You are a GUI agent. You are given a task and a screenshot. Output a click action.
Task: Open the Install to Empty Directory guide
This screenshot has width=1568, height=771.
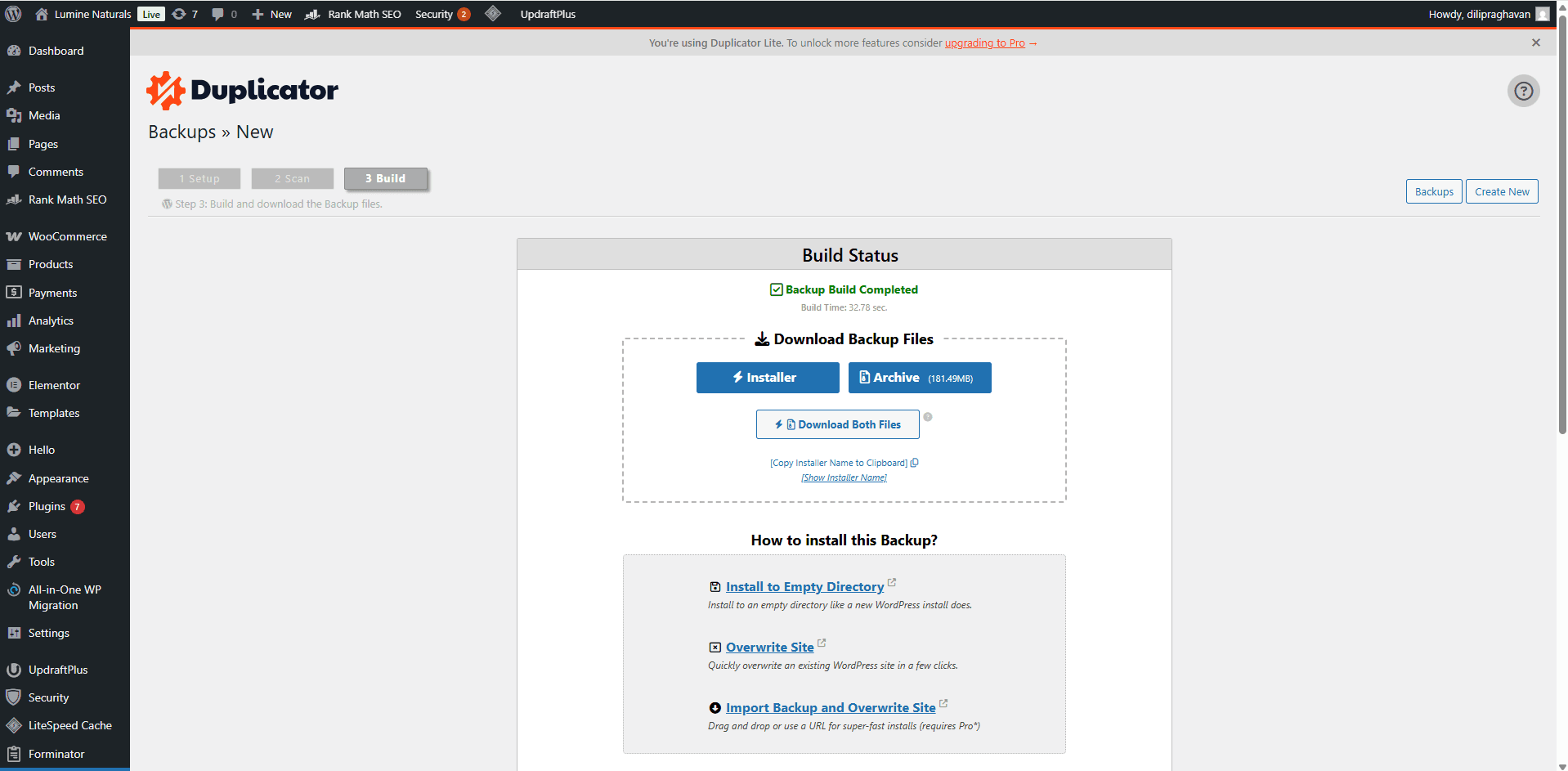(804, 586)
